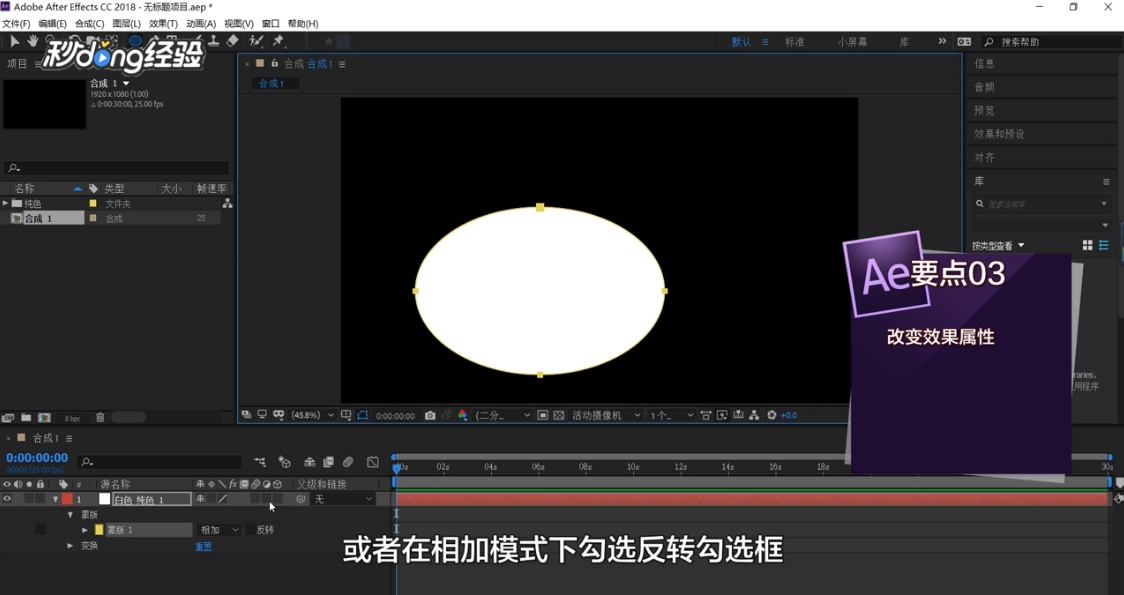The height and width of the screenshot is (595, 1124).
Task: Click the 重置 link for 变换
Action: point(204,546)
